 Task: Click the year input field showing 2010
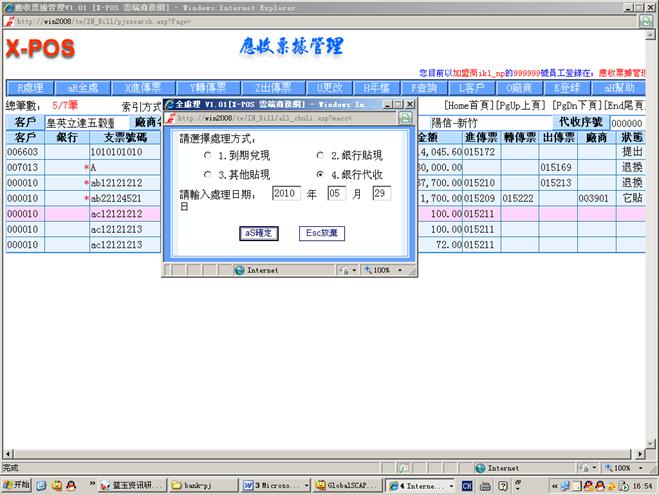point(286,193)
